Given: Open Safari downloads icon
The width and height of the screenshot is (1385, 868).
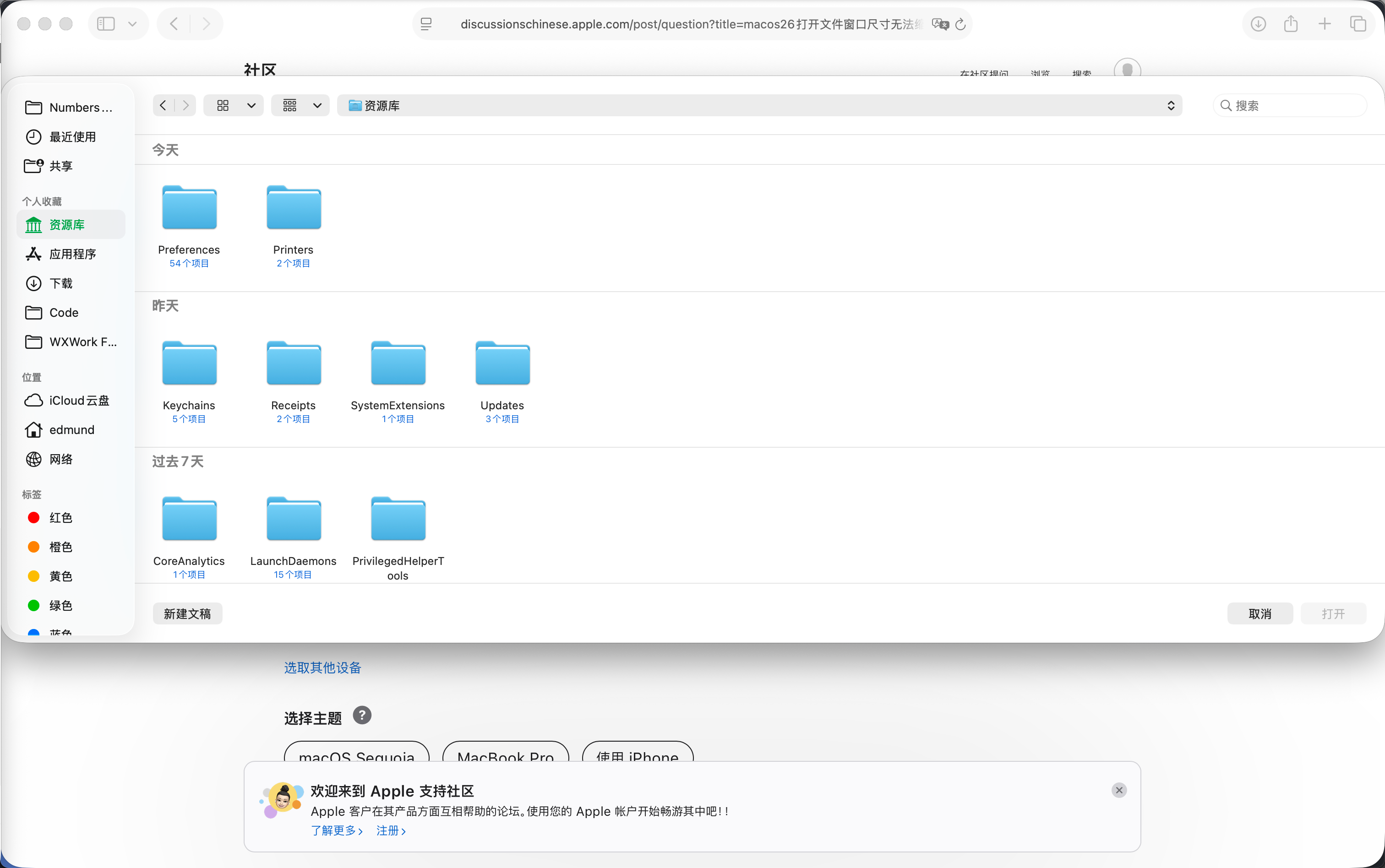Looking at the screenshot, I should [x=1258, y=23].
